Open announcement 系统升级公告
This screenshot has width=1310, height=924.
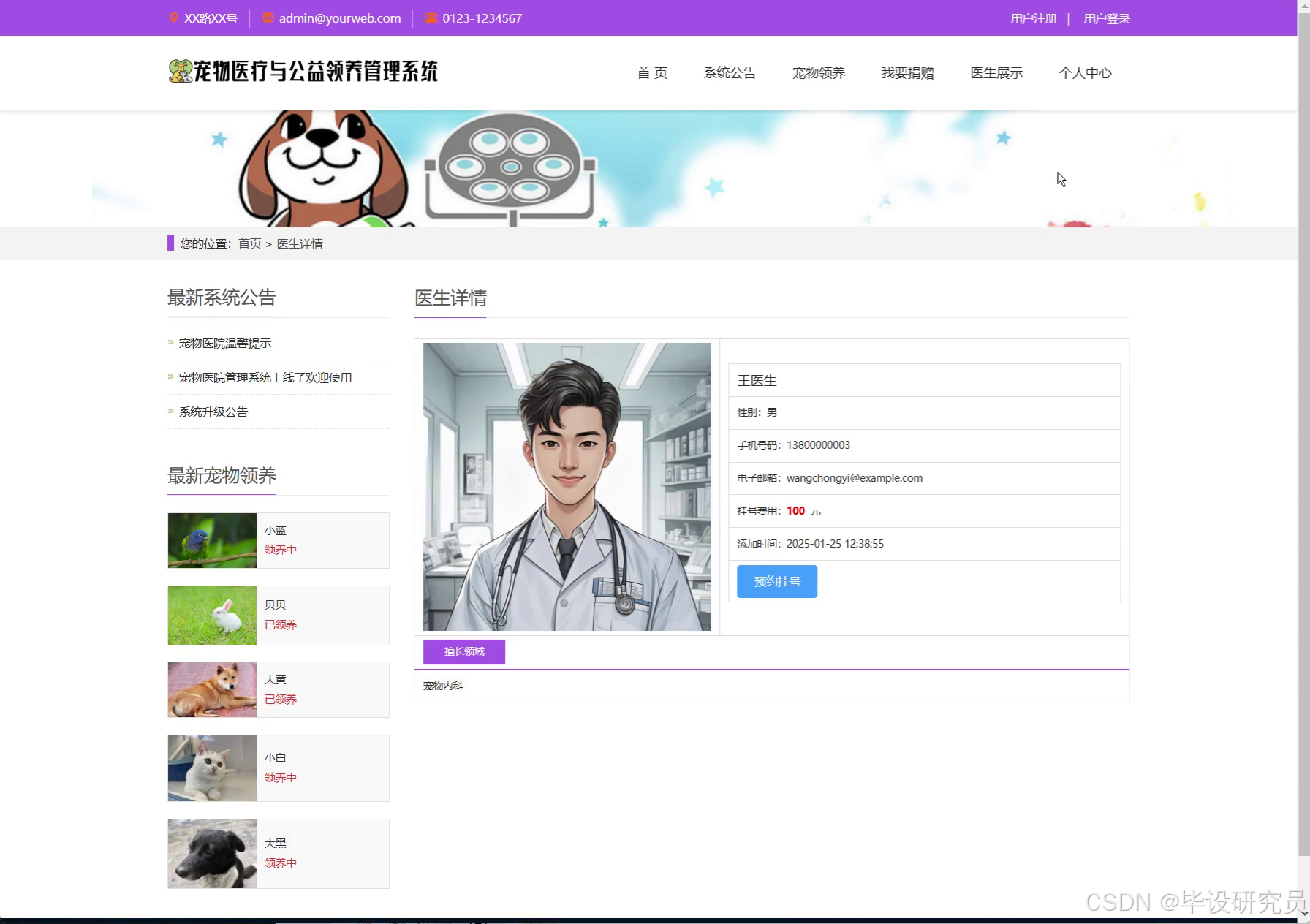pos(213,412)
